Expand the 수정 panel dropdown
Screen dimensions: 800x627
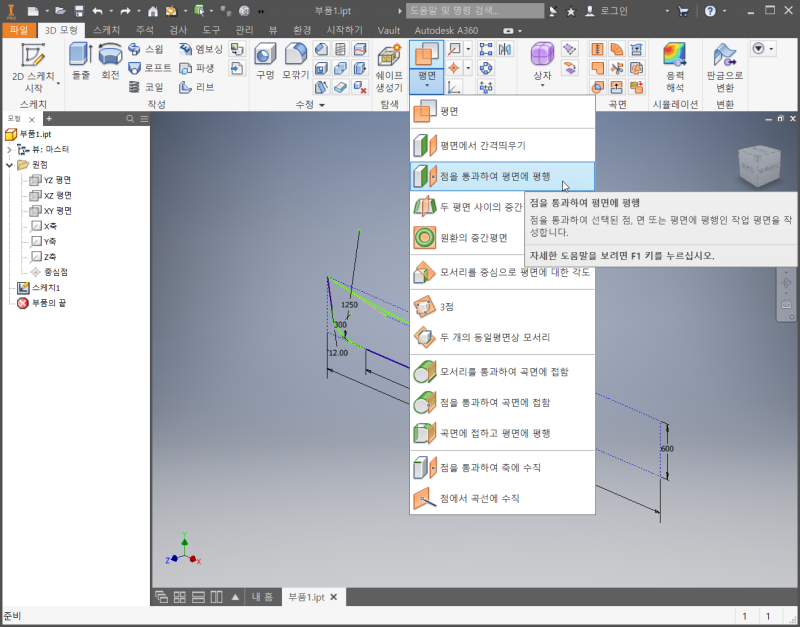(322, 105)
